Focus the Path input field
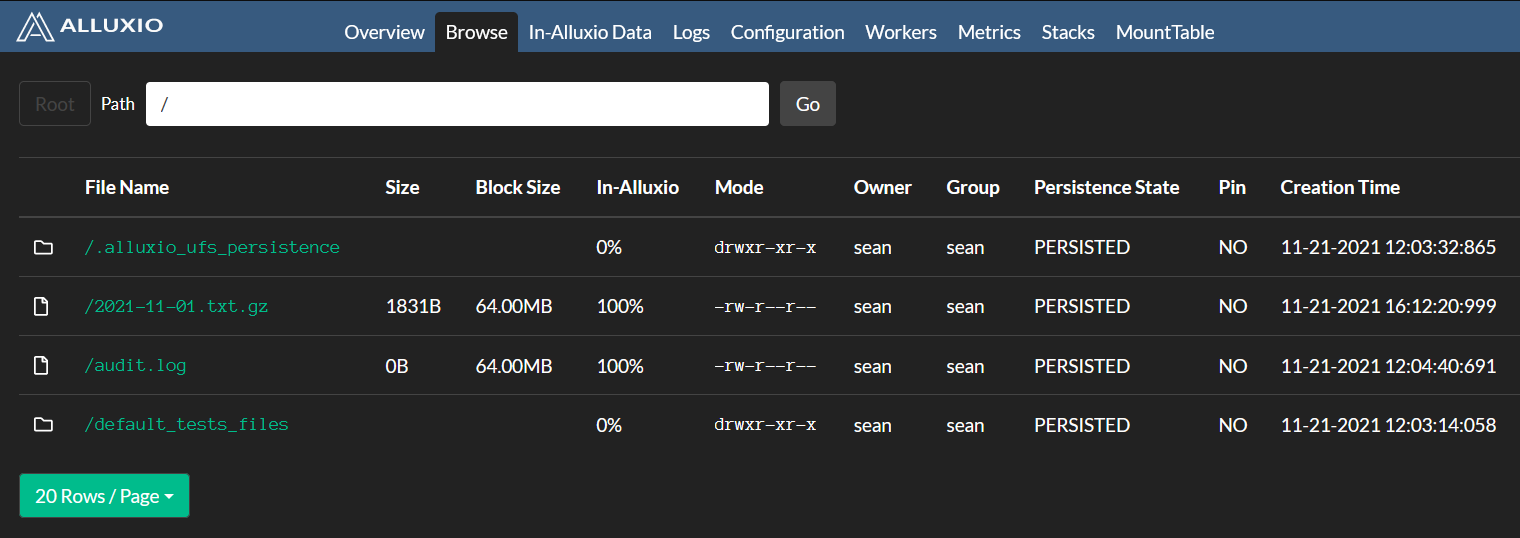1520x538 pixels. (457, 104)
